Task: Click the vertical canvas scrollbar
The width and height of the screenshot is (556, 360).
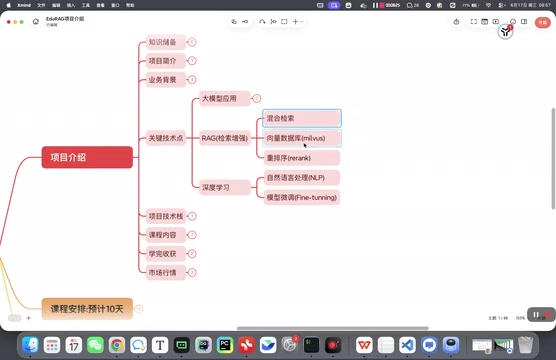Action: point(553,159)
